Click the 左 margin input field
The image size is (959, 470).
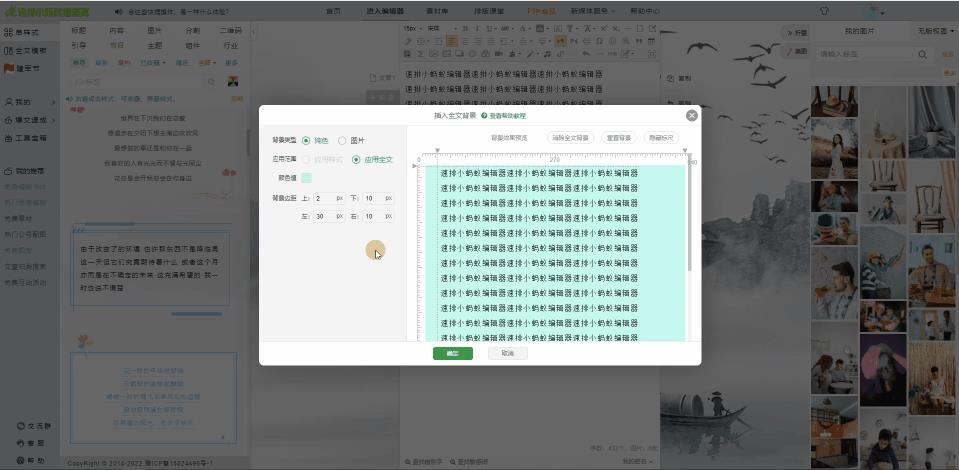click(x=327, y=216)
